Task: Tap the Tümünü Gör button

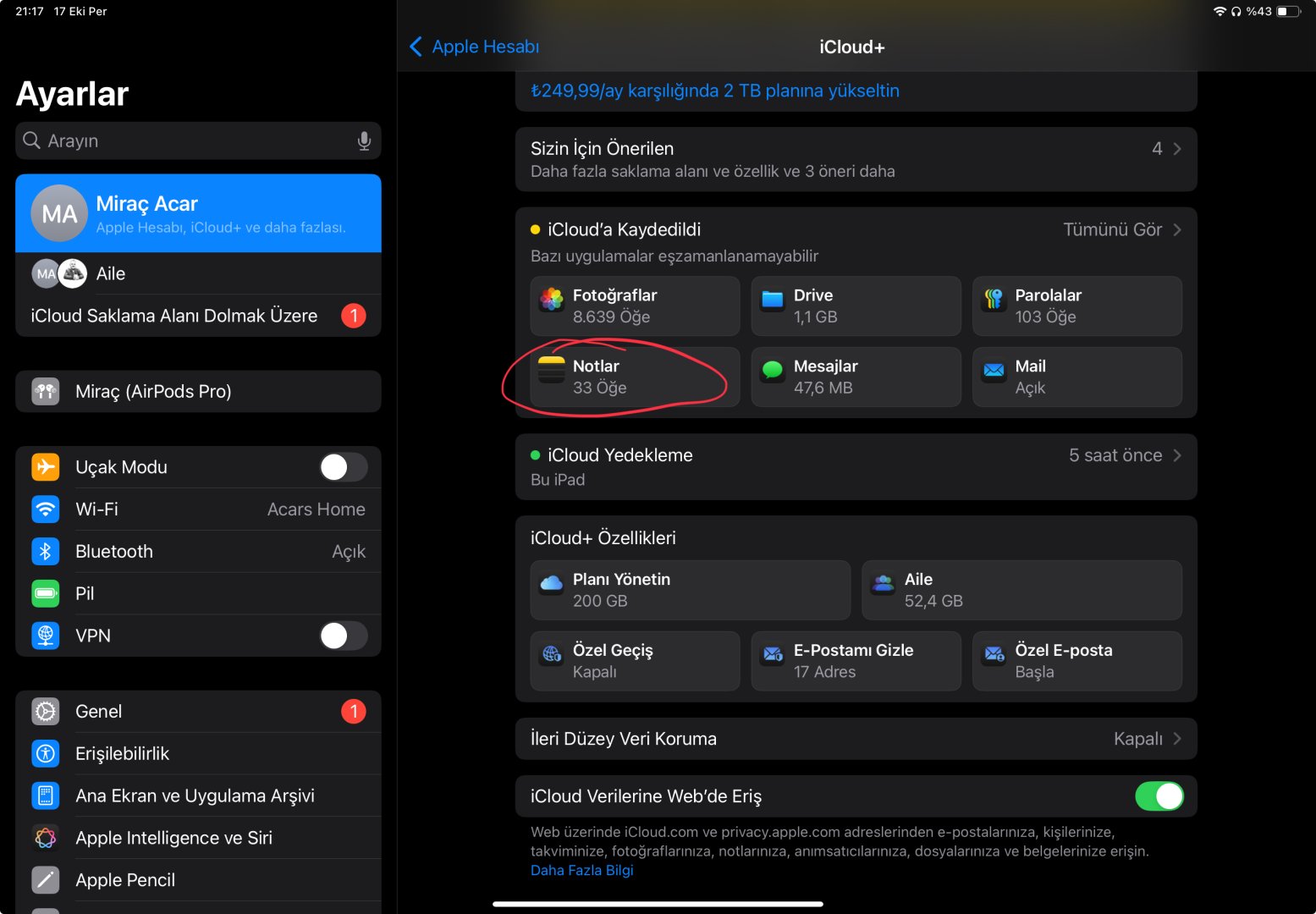Action: coord(1112,229)
